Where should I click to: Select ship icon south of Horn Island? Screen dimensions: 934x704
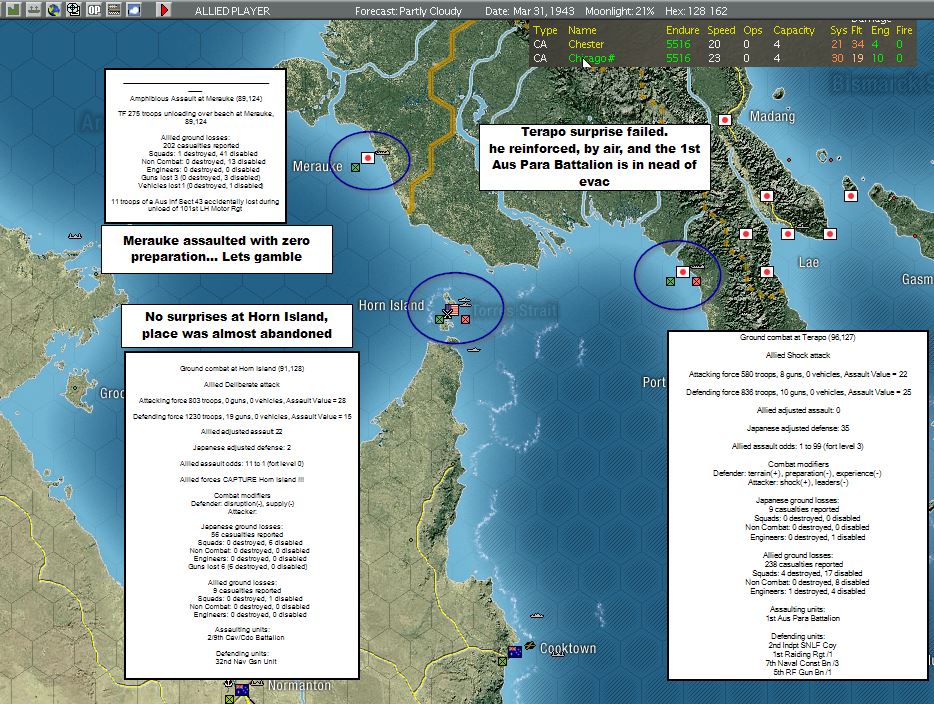coord(474,349)
